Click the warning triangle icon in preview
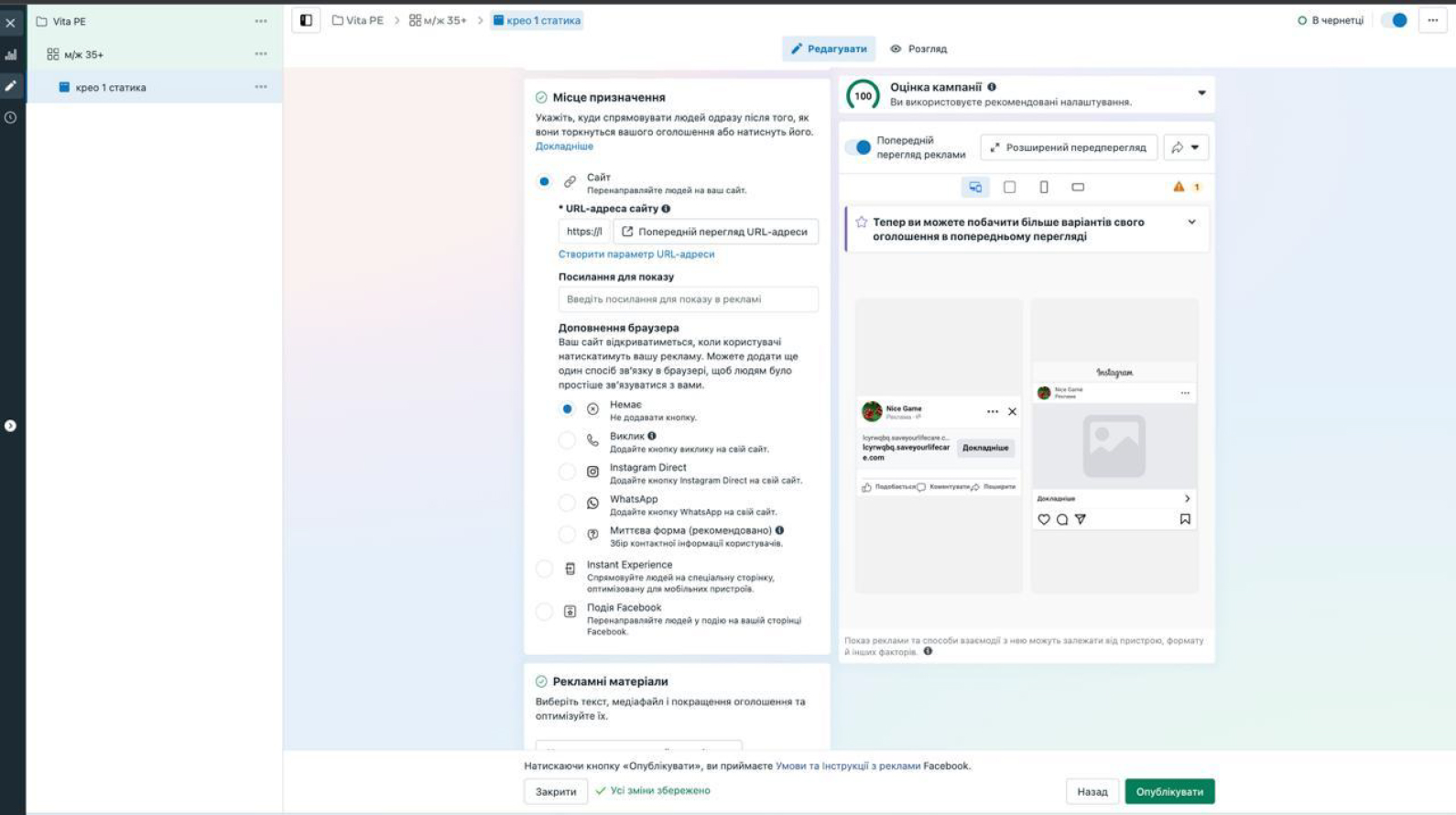1456x815 pixels. [x=1179, y=187]
